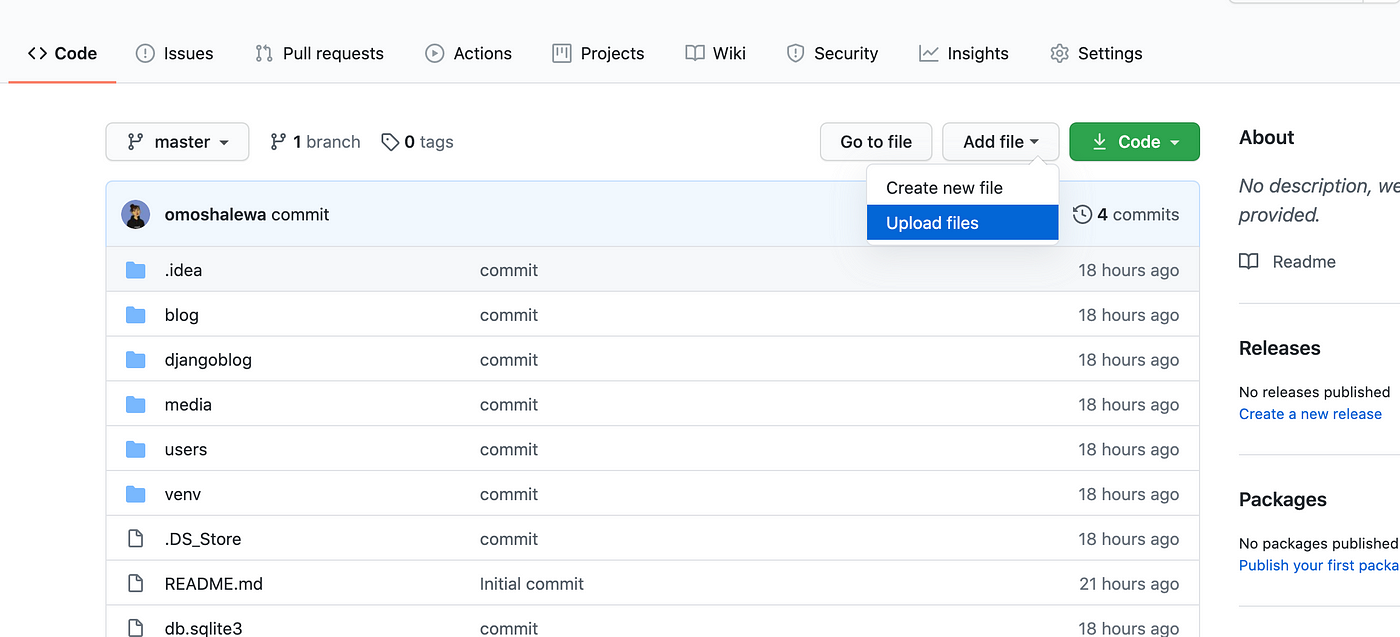Click the README.md file icon
Viewport: 1400px width, 637px height.
[x=136, y=584]
